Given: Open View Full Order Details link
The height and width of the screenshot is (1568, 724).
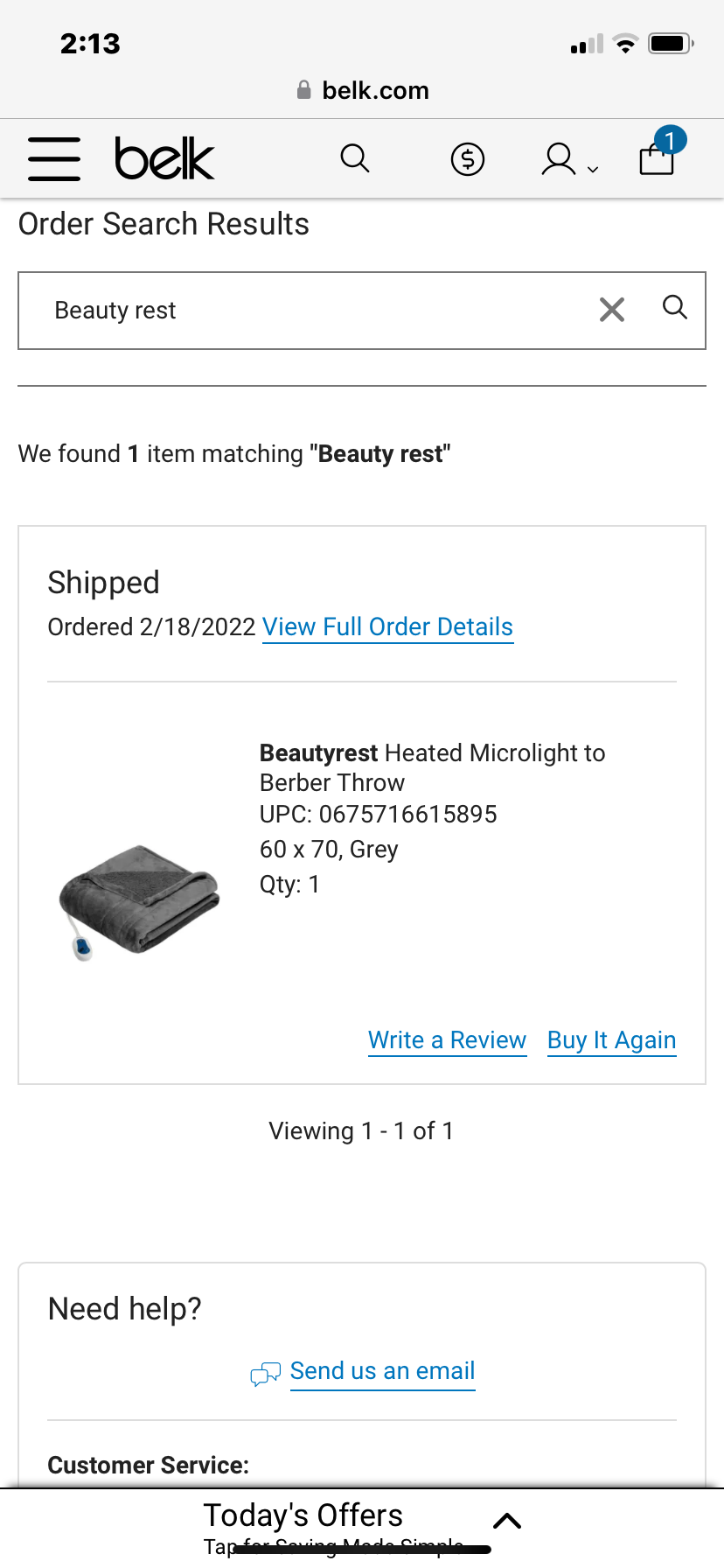Looking at the screenshot, I should 387,627.
